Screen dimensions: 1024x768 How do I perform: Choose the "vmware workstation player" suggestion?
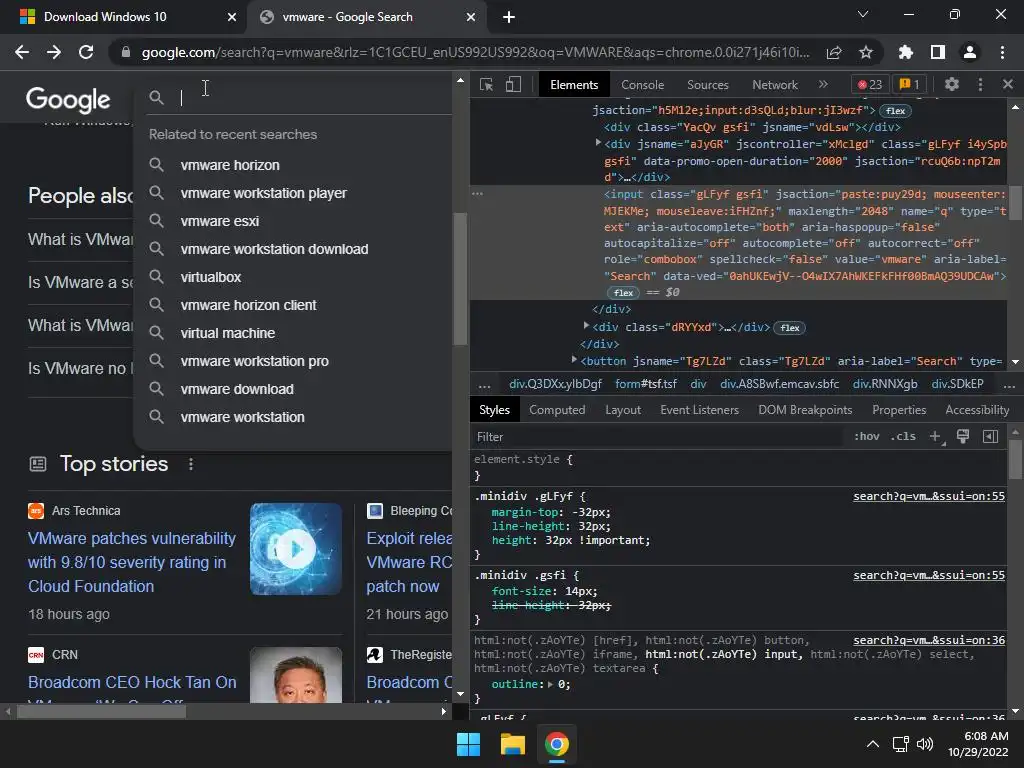pyautogui.click(x=293, y=193)
